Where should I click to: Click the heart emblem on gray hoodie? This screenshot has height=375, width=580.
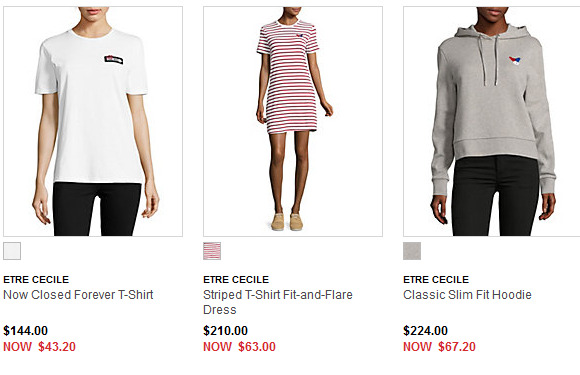[515, 61]
